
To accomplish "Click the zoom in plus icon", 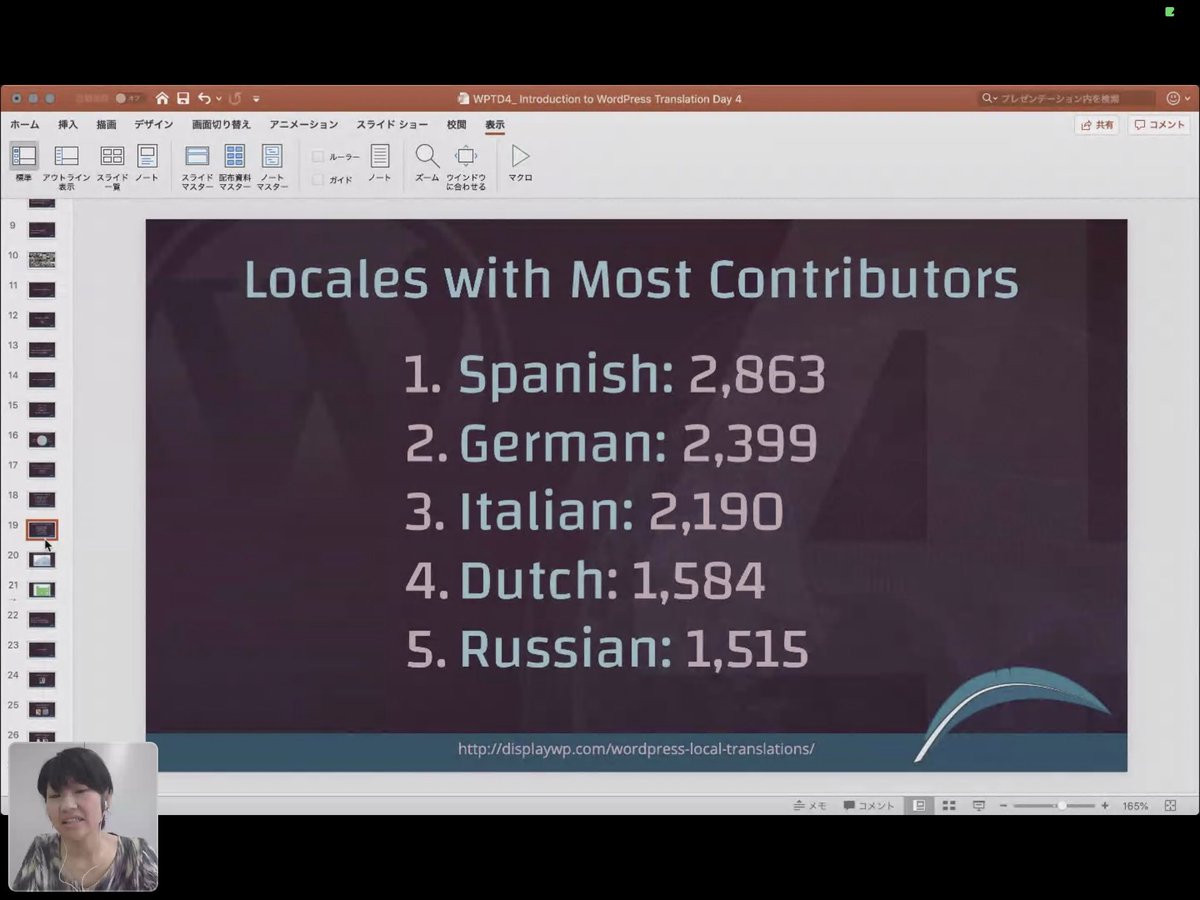I will tap(1105, 806).
